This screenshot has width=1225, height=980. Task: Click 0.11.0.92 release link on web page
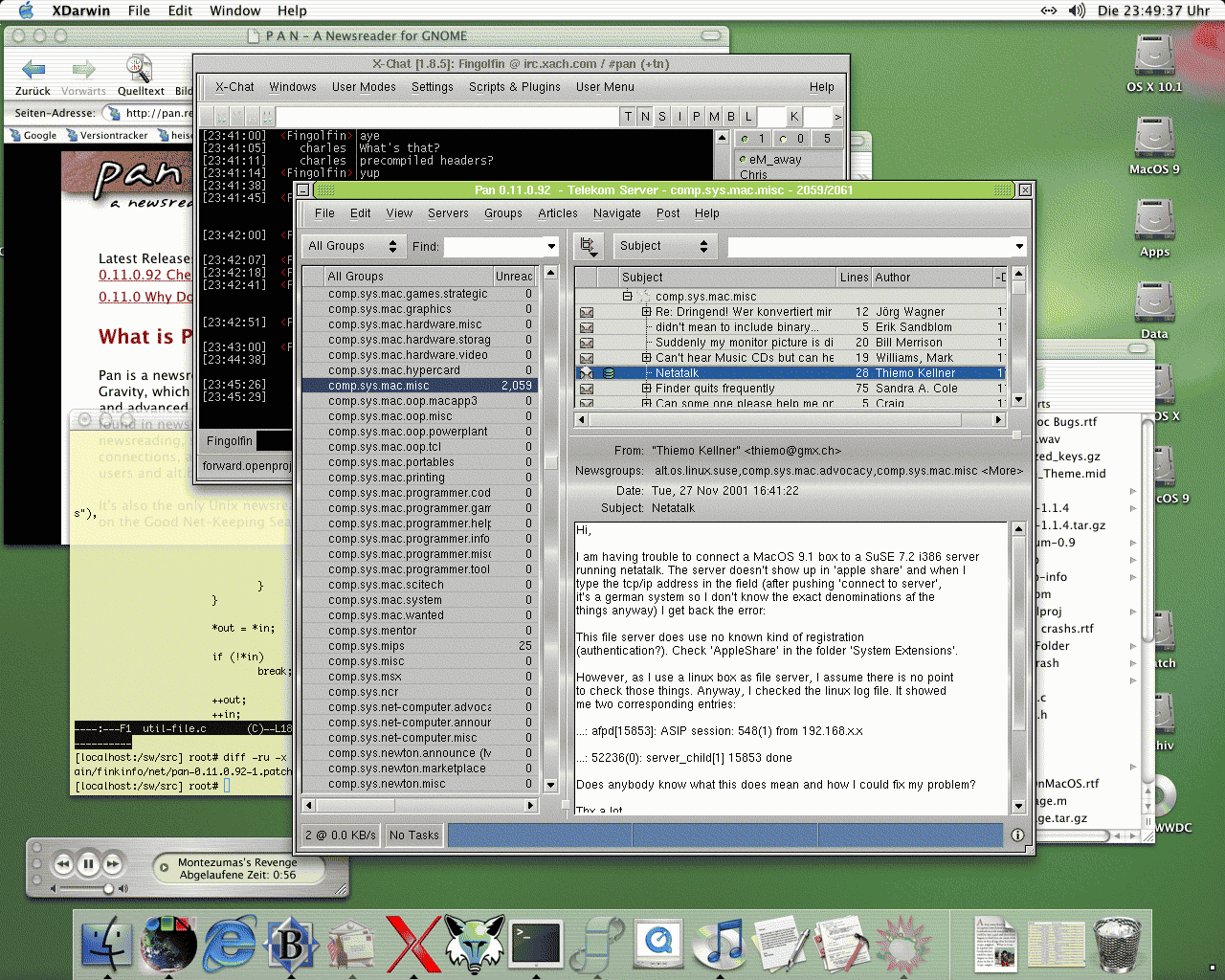pyautogui.click(x=145, y=275)
